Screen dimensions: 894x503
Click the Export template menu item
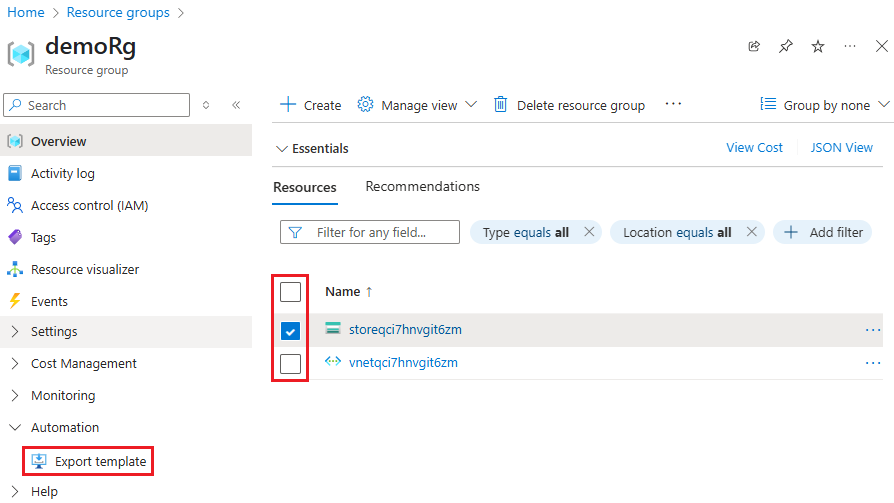click(x=100, y=461)
